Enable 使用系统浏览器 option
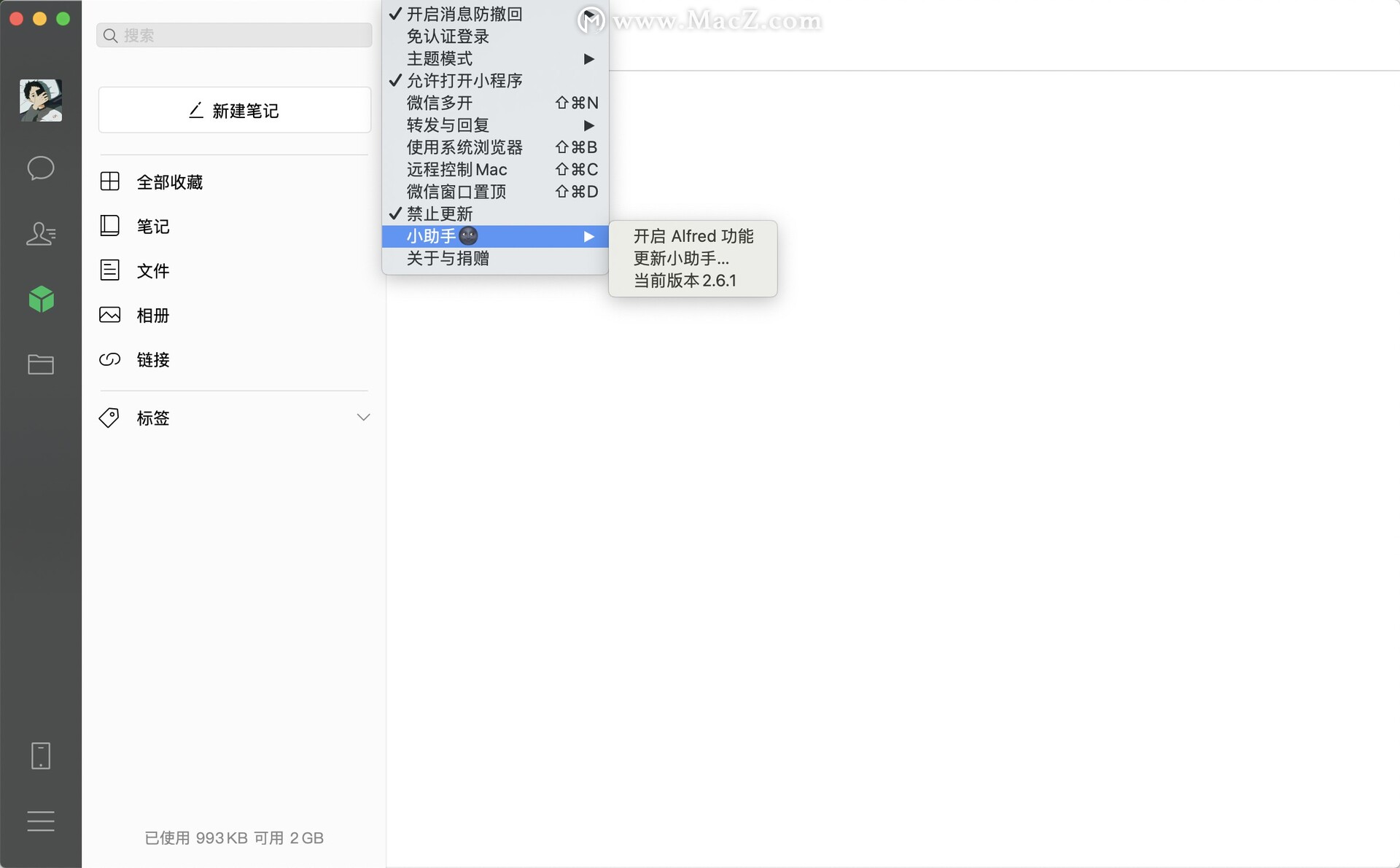The height and width of the screenshot is (868, 1400). point(495,147)
